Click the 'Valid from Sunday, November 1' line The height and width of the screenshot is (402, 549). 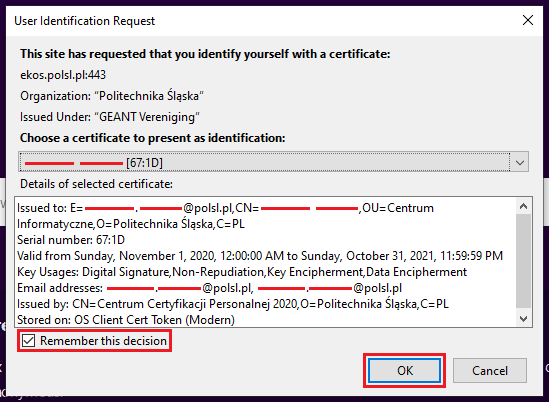coord(259,256)
